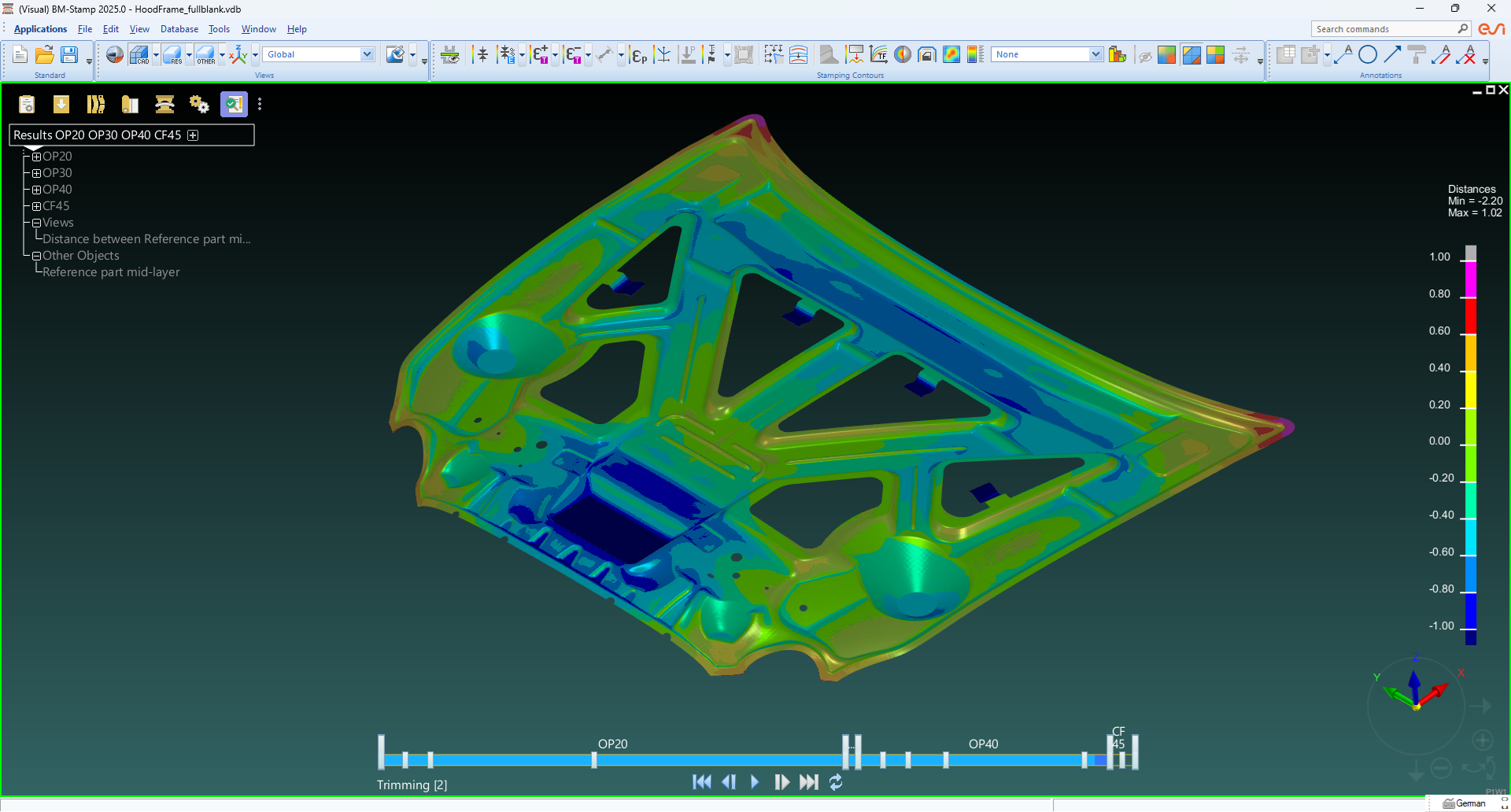Toggle the RES results view button
1511x812 pixels.
point(172,54)
